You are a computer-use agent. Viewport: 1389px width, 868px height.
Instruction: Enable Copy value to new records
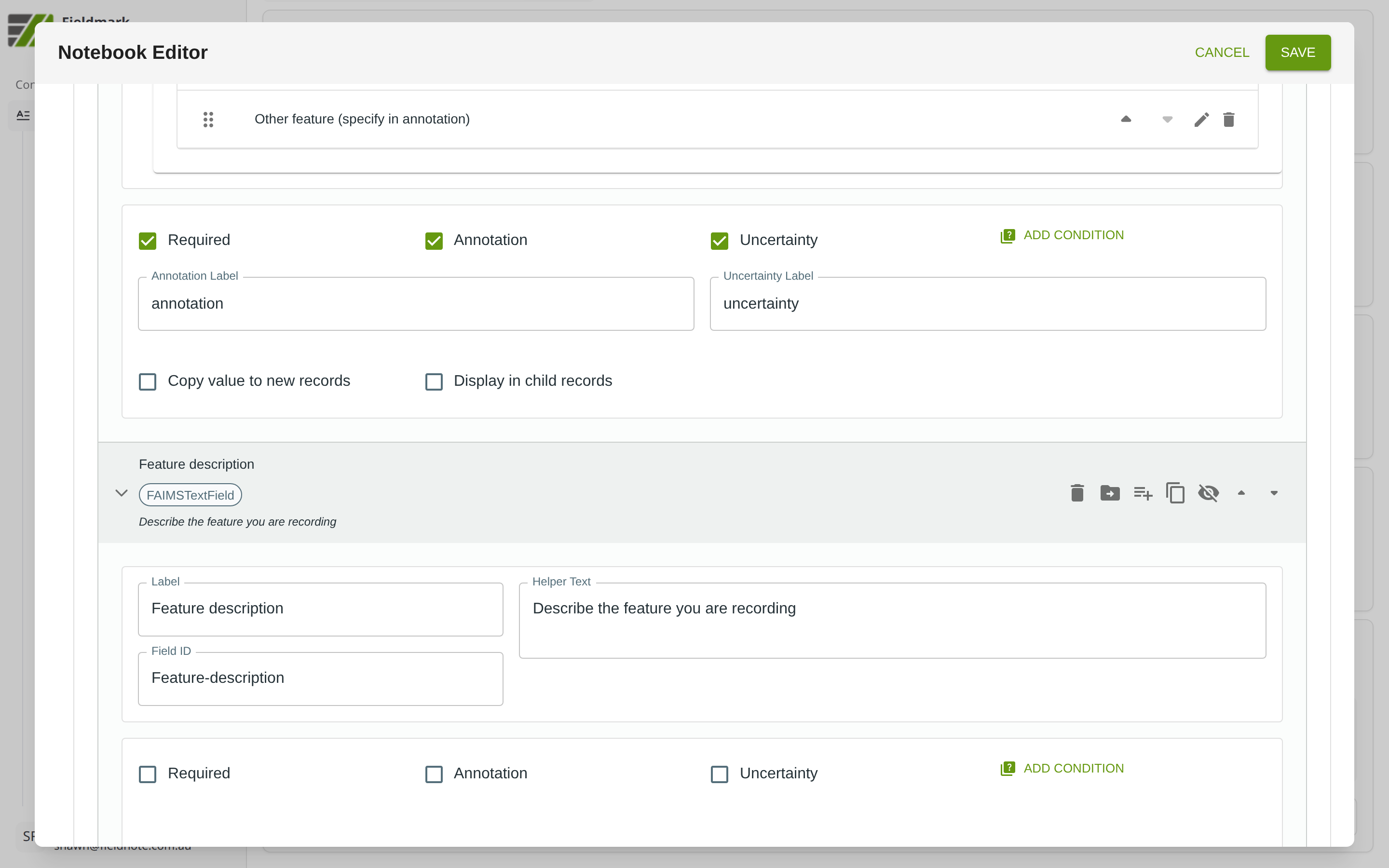(x=148, y=382)
